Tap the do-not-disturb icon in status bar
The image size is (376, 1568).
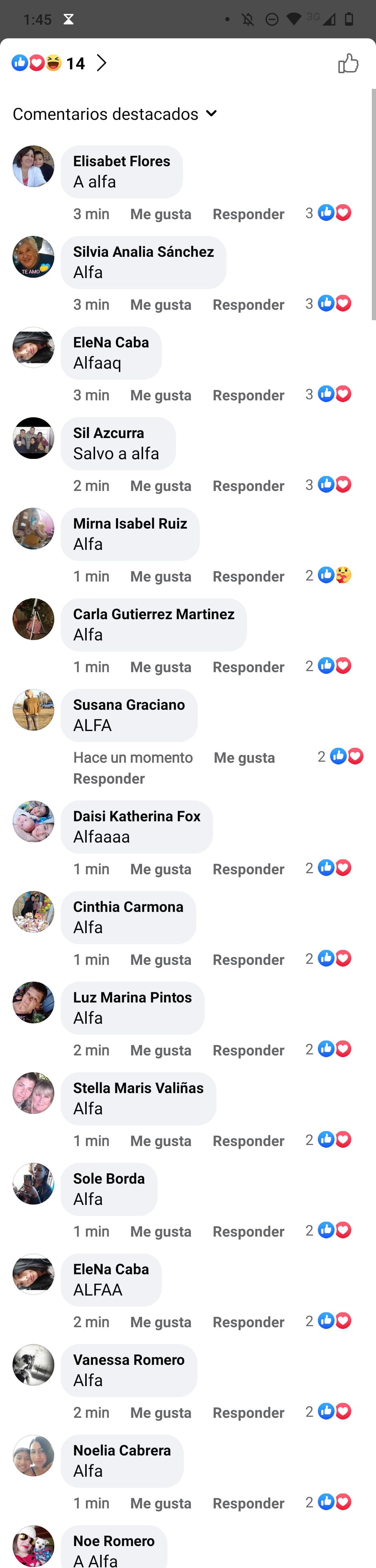272,20
